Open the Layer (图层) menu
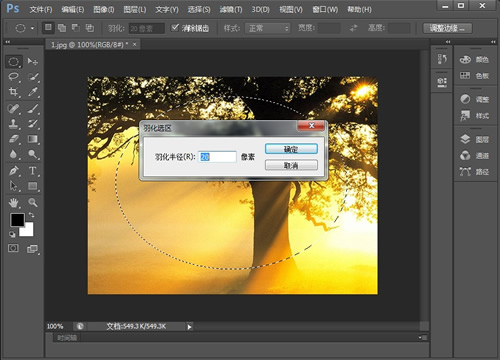500x360 pixels. pos(135,9)
